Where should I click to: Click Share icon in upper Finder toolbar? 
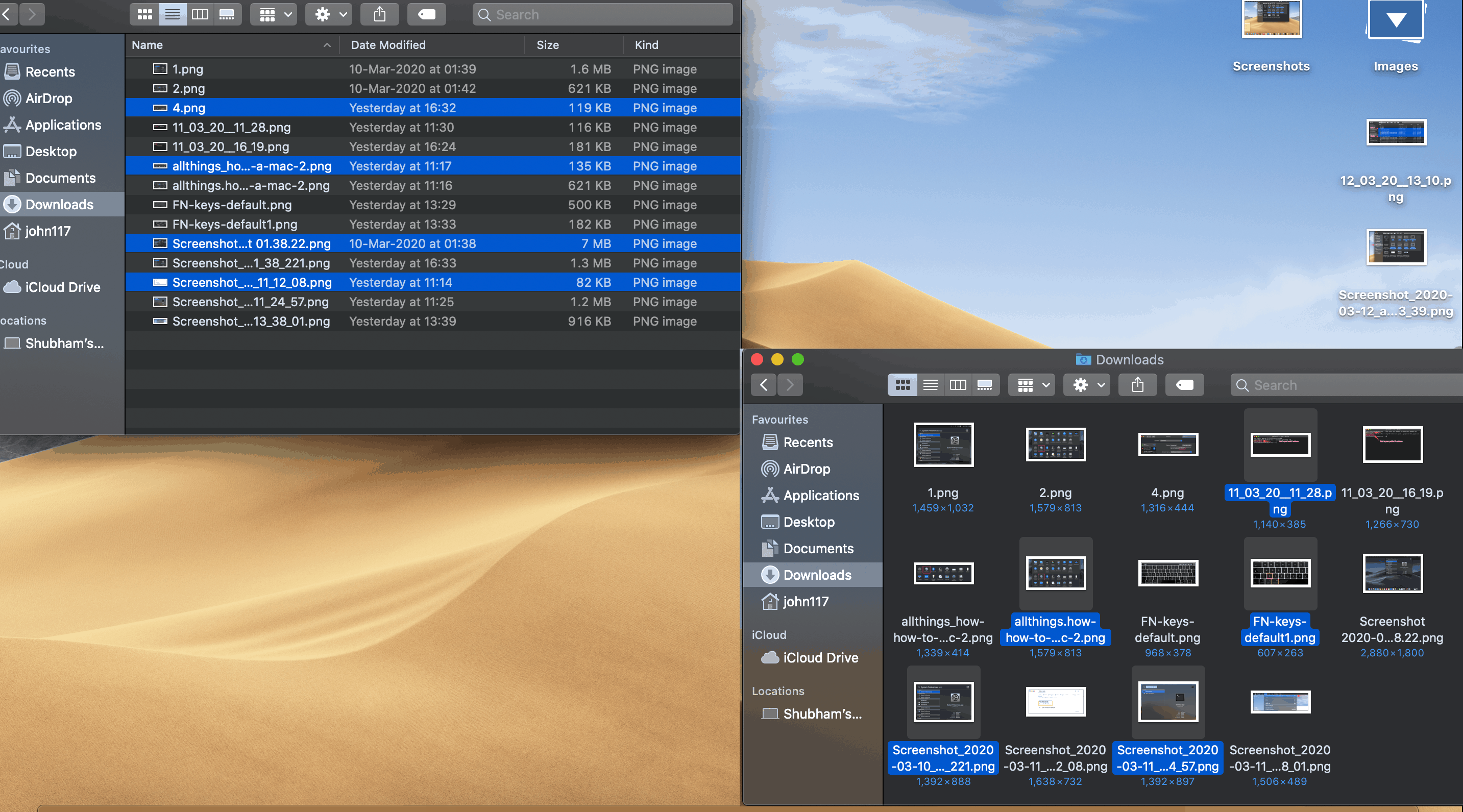[379, 14]
